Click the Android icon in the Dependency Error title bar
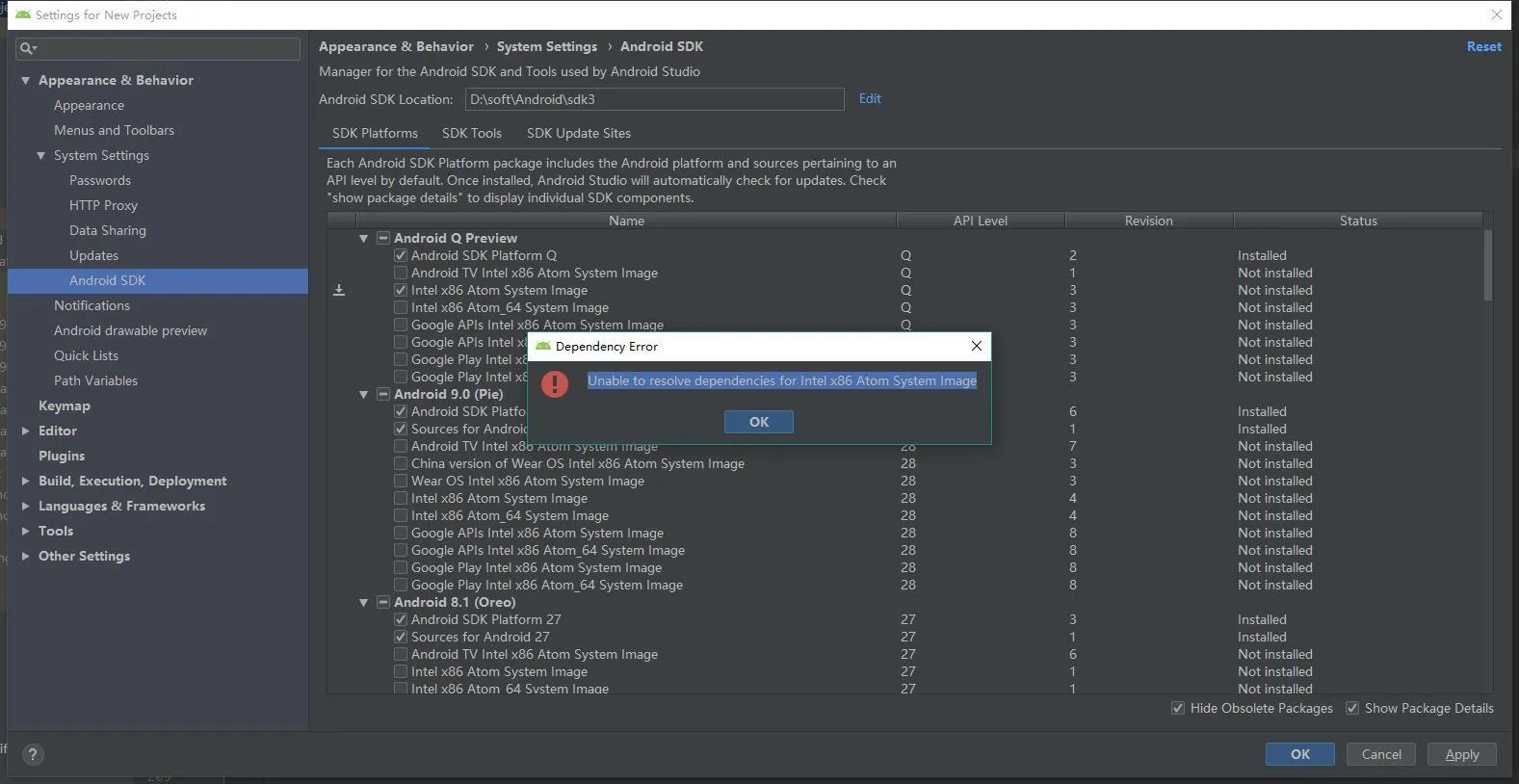This screenshot has width=1519, height=784. 543,346
